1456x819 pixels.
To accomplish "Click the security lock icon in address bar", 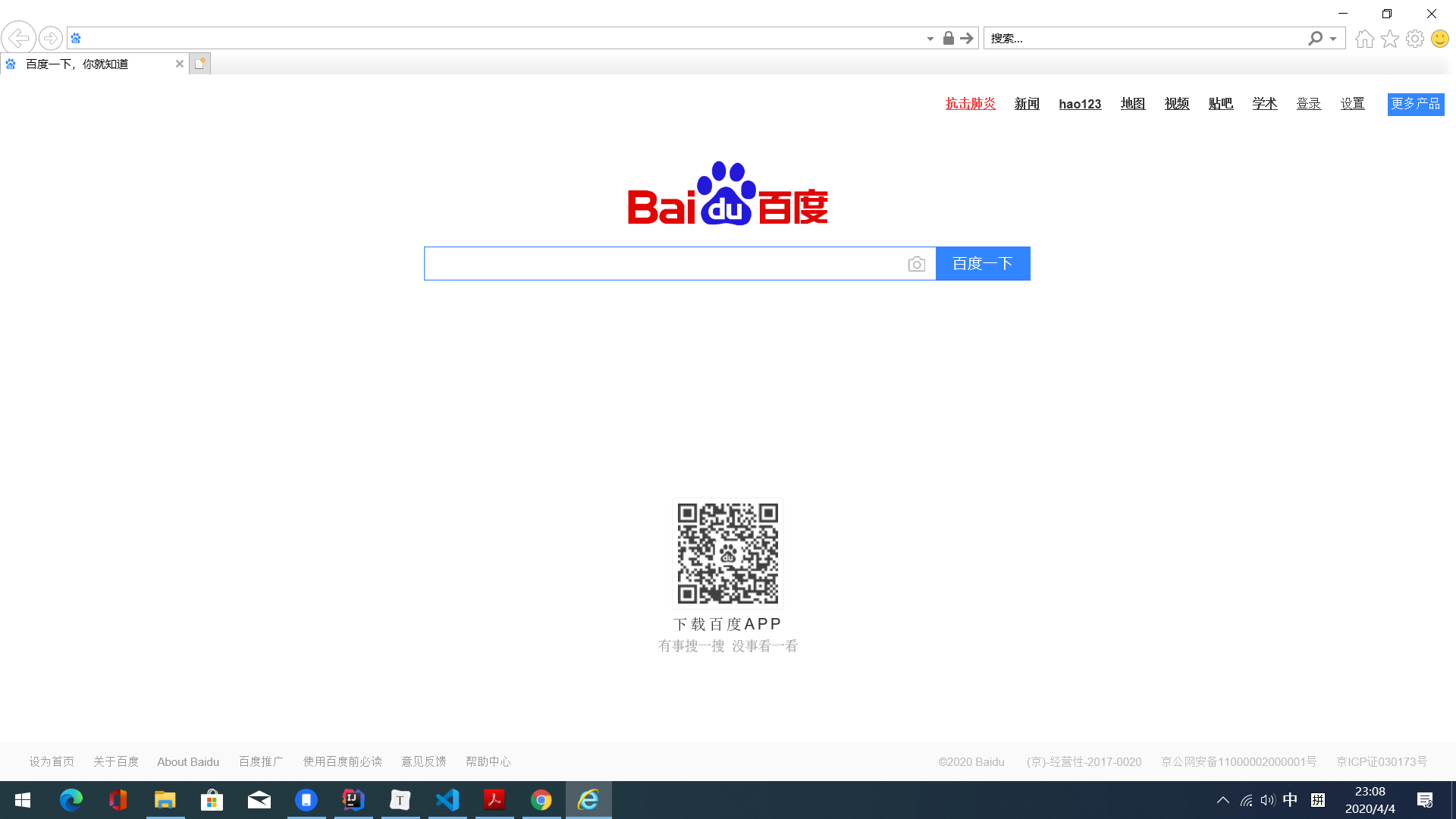I will (948, 38).
